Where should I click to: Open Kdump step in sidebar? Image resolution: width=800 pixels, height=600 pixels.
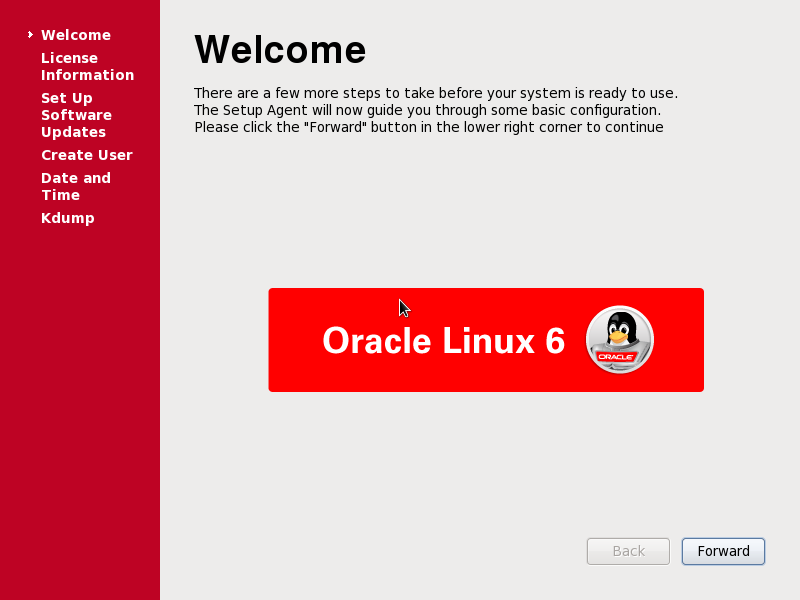[x=68, y=218]
